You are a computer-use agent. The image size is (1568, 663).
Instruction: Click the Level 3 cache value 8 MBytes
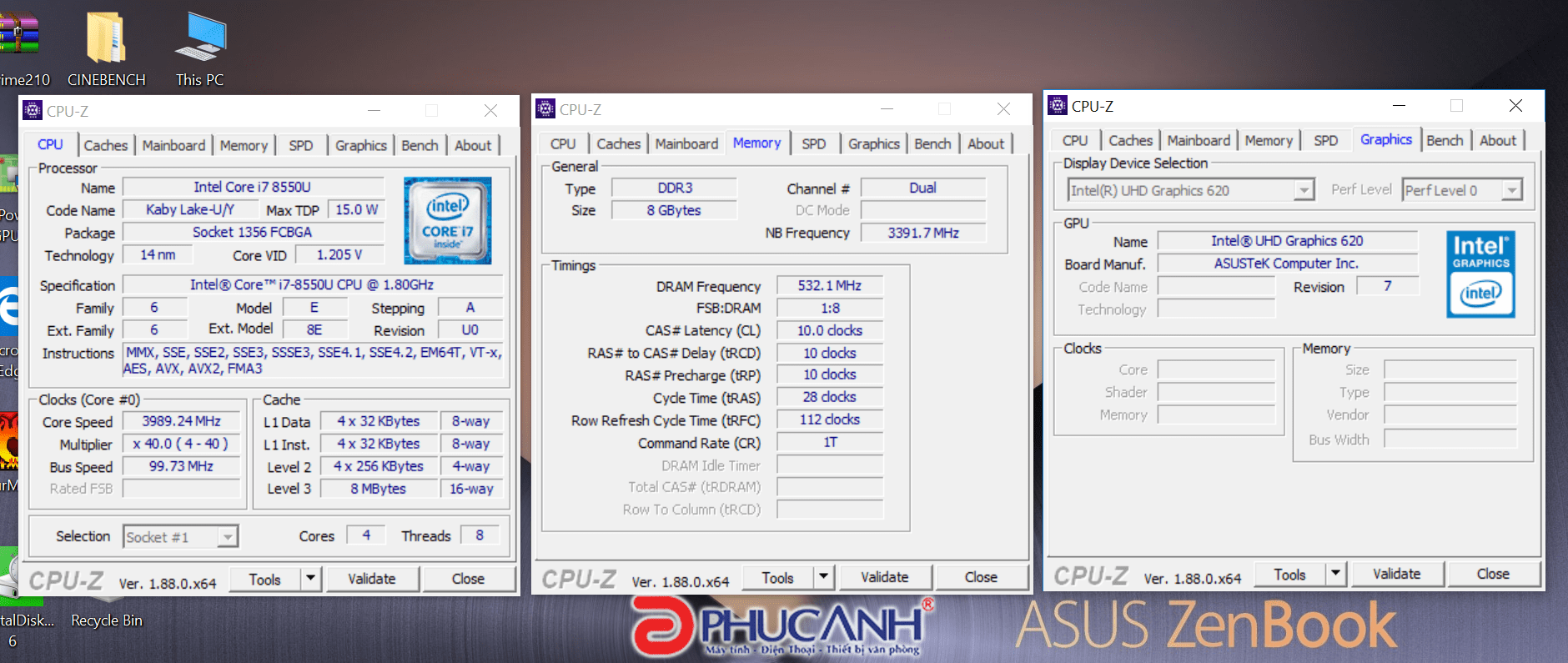379,489
